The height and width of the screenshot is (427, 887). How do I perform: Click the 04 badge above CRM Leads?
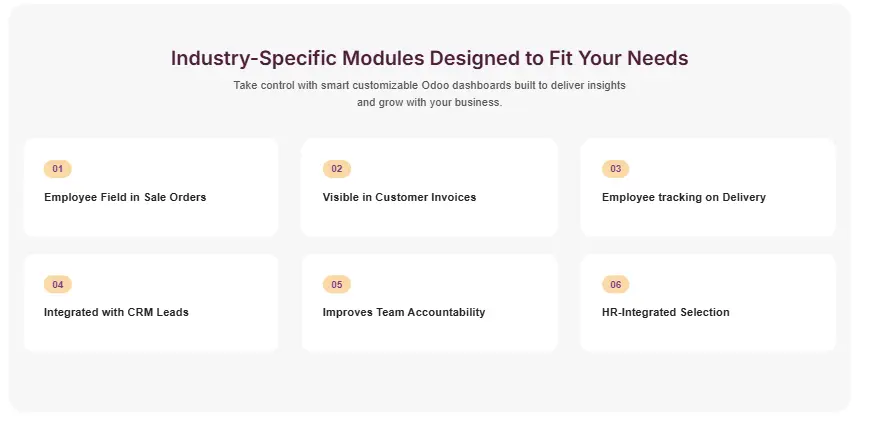pyautogui.click(x=57, y=285)
